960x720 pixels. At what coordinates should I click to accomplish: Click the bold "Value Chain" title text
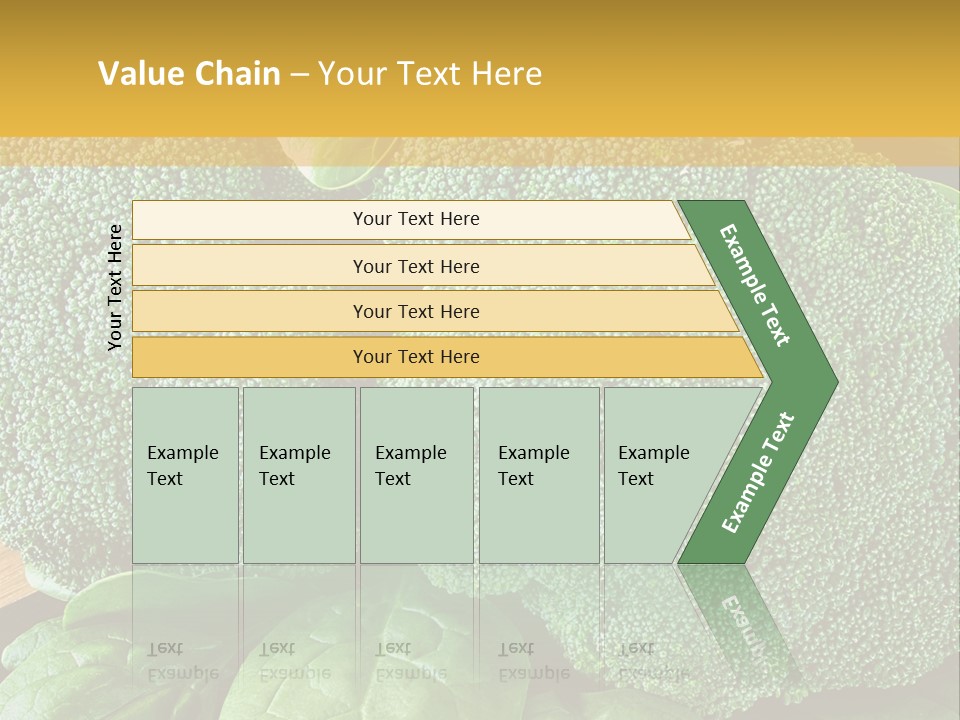coord(189,74)
